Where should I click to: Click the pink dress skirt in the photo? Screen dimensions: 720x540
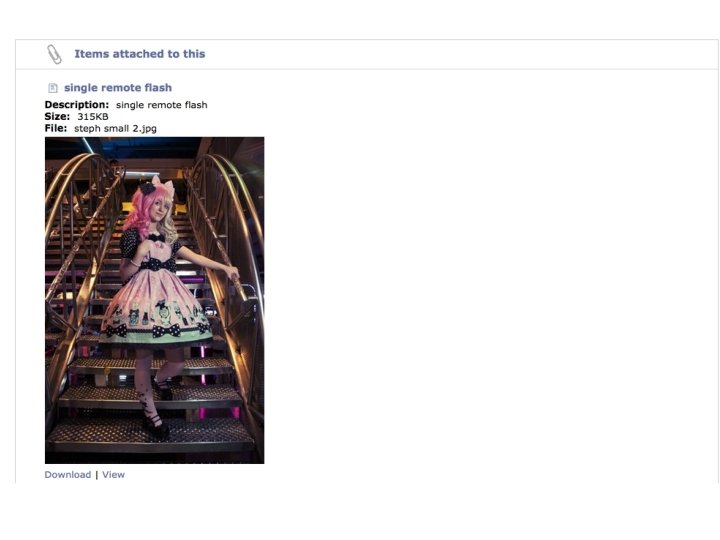(155, 305)
